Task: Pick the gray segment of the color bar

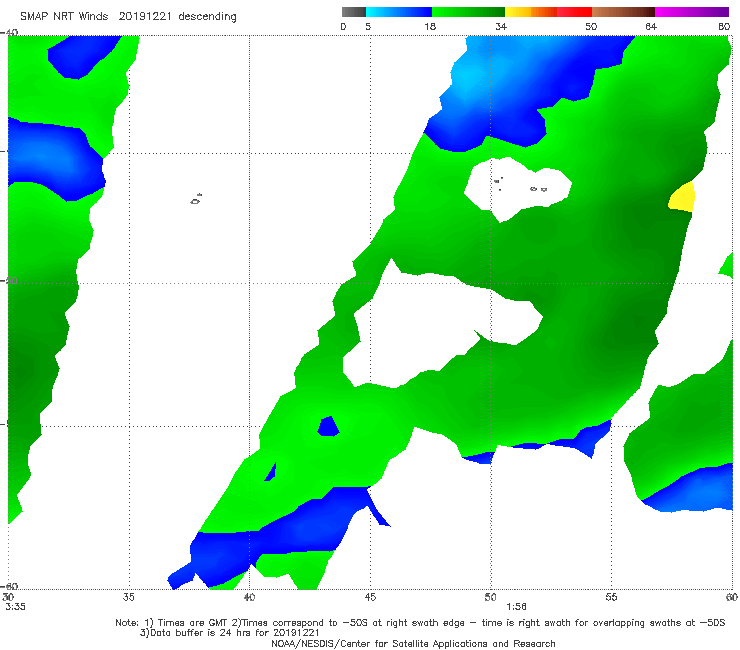Action: pyautogui.click(x=353, y=12)
